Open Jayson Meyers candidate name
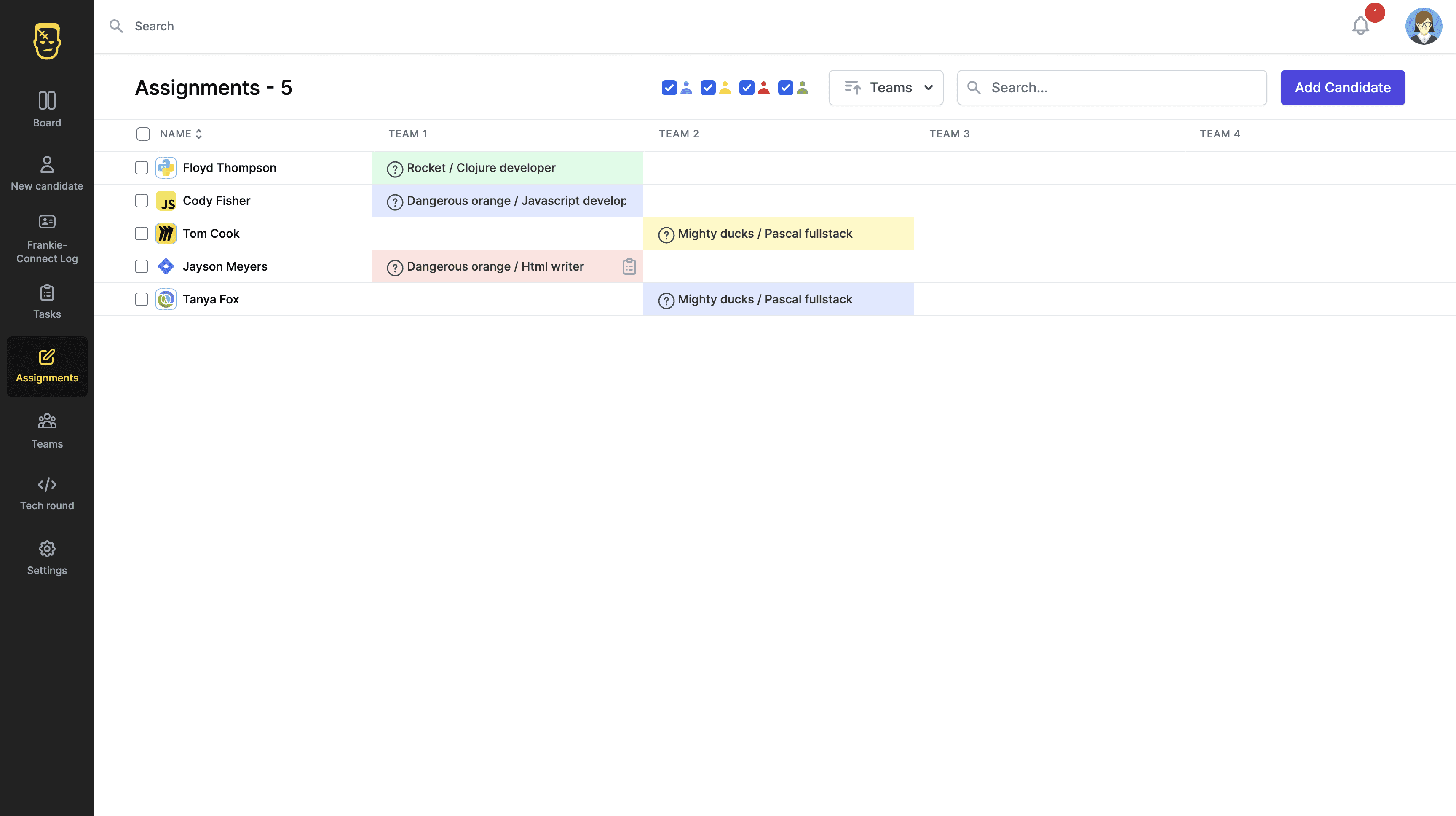This screenshot has width=1456, height=816. (x=225, y=266)
